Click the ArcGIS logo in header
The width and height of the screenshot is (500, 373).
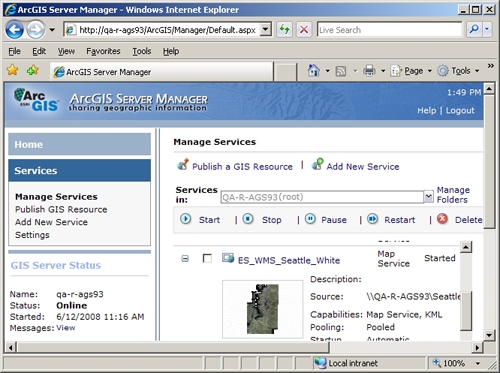point(36,100)
